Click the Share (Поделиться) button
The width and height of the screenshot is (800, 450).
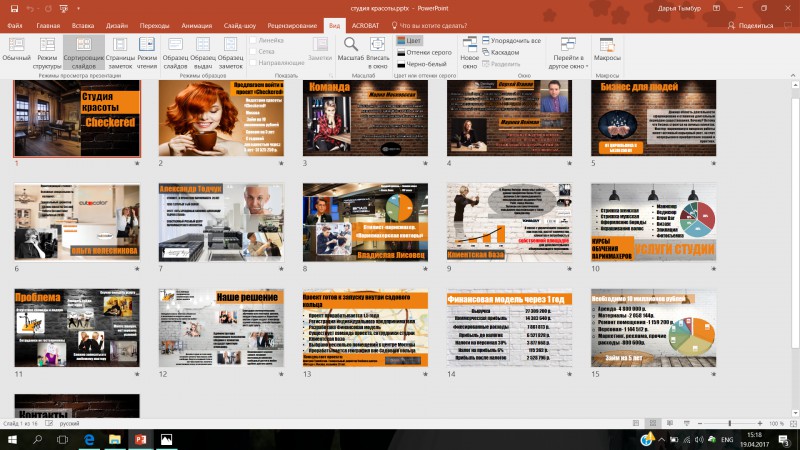(751, 26)
